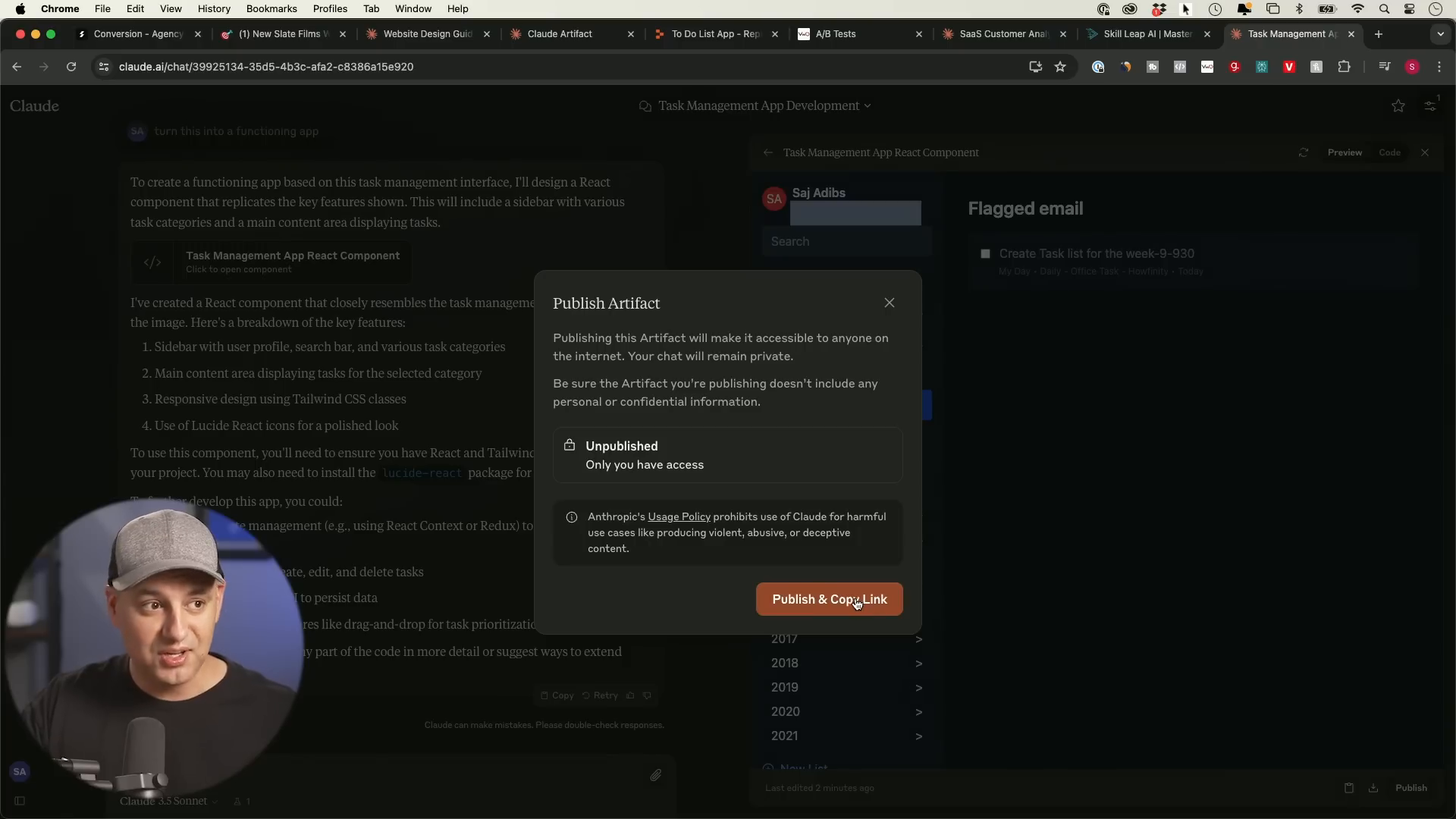The height and width of the screenshot is (819, 1456).
Task: Open macOS Control Center icon
Action: 1409,9
